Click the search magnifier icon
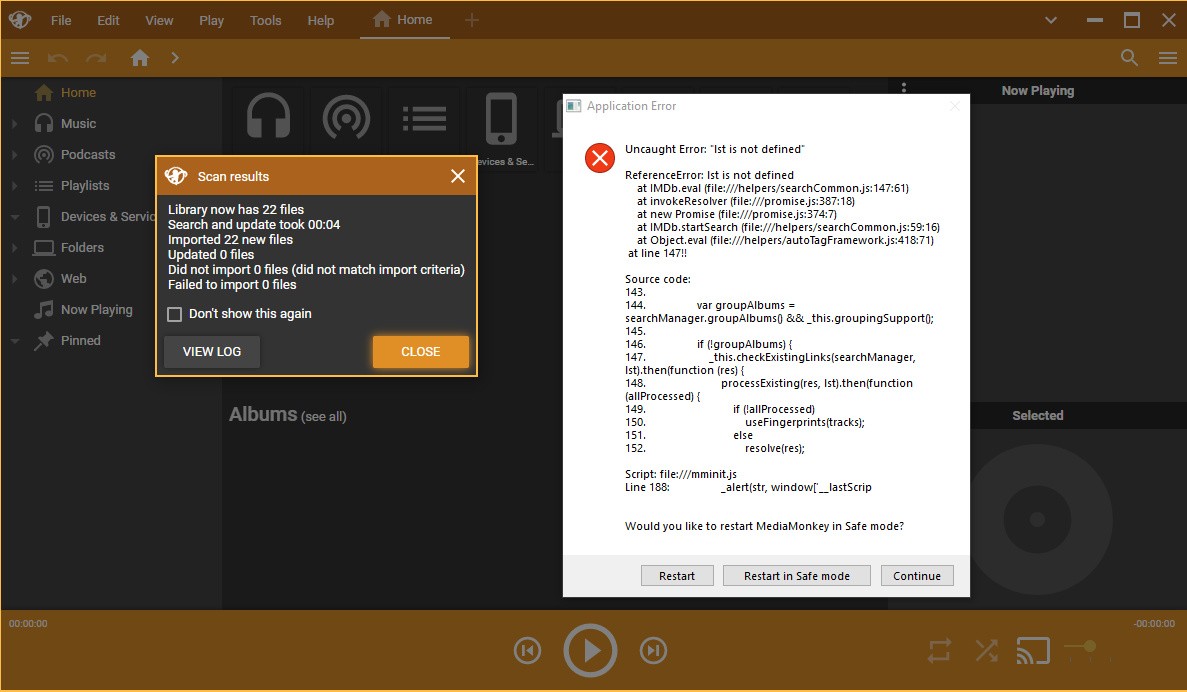Screen dimensions: 1187x692 point(1129,58)
